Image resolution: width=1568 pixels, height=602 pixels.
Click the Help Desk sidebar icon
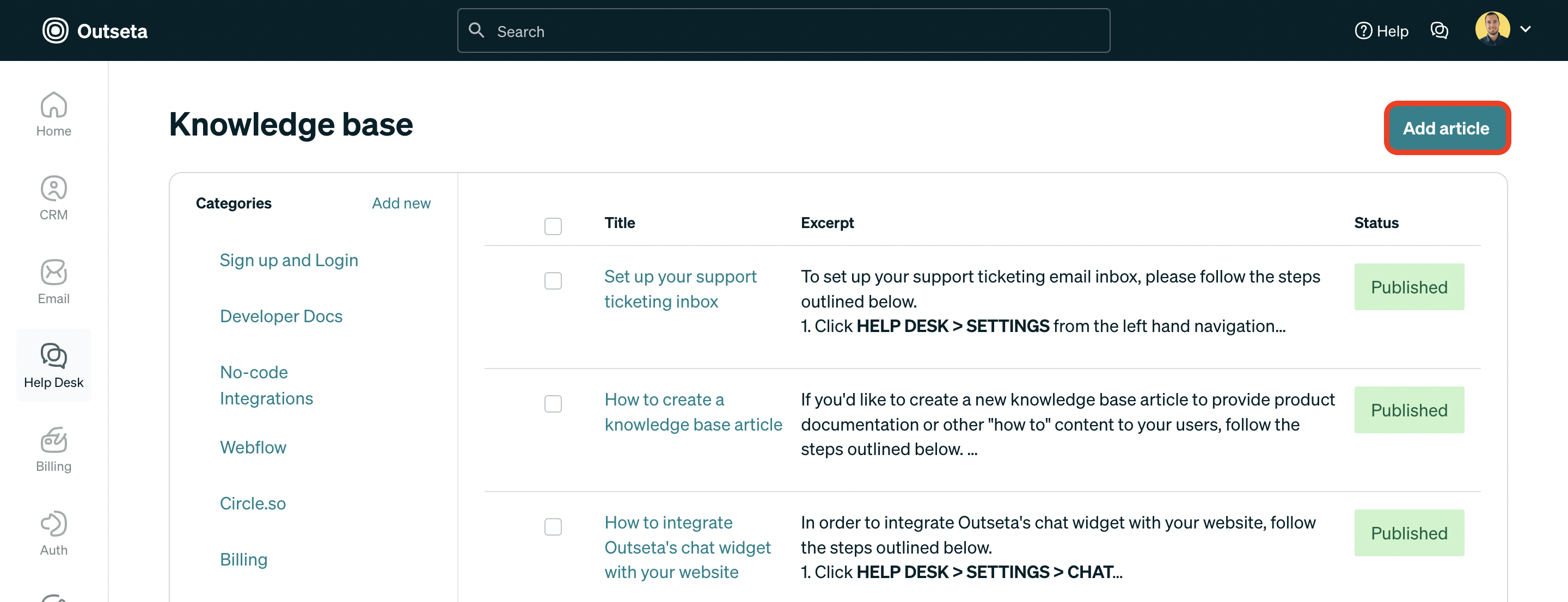coord(53,364)
